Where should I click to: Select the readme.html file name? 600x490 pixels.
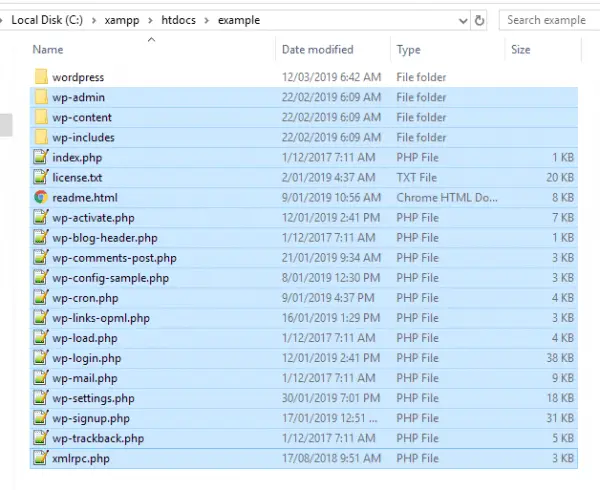click(85, 198)
